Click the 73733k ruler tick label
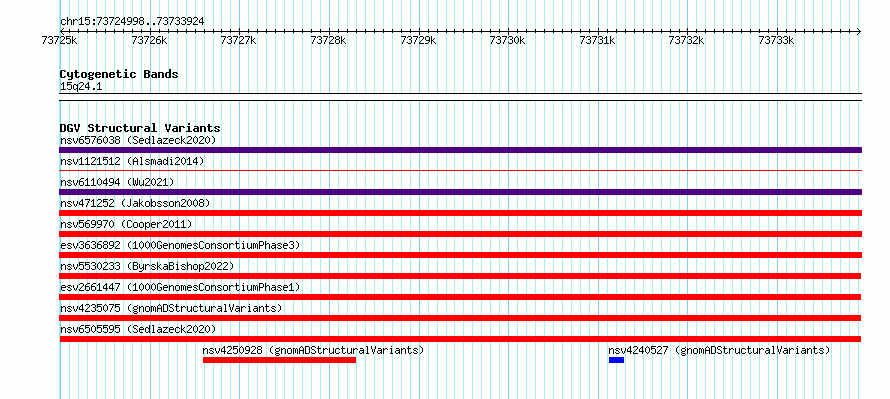 pos(776,40)
